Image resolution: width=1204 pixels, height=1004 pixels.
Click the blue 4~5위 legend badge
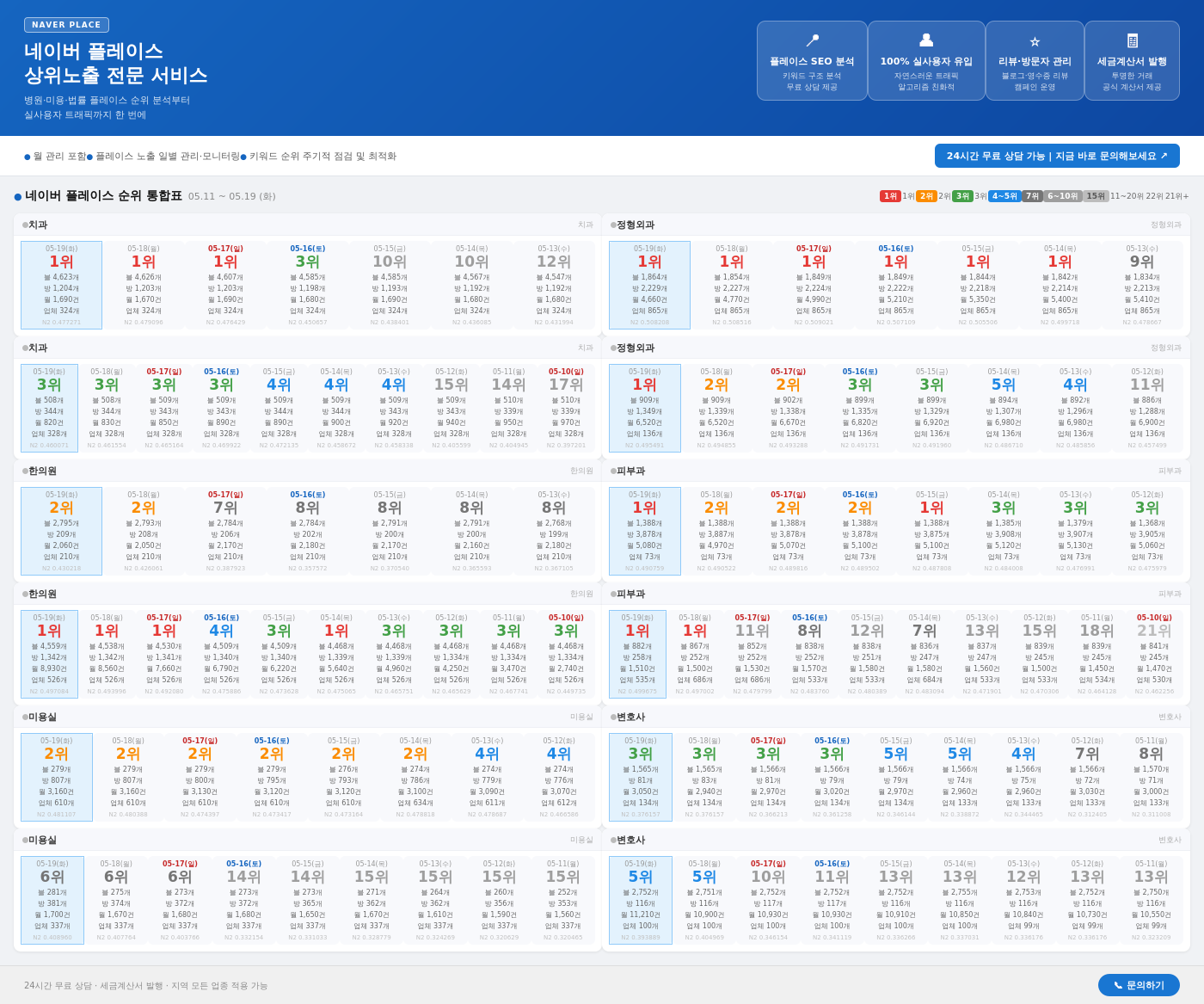point(1004,196)
